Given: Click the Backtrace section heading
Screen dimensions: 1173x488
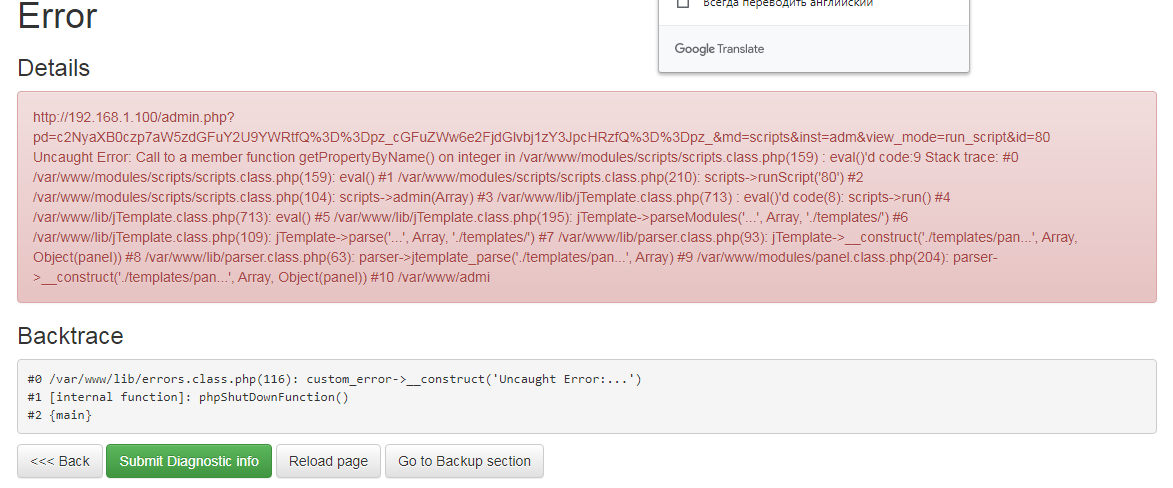Looking at the screenshot, I should tap(70, 335).
